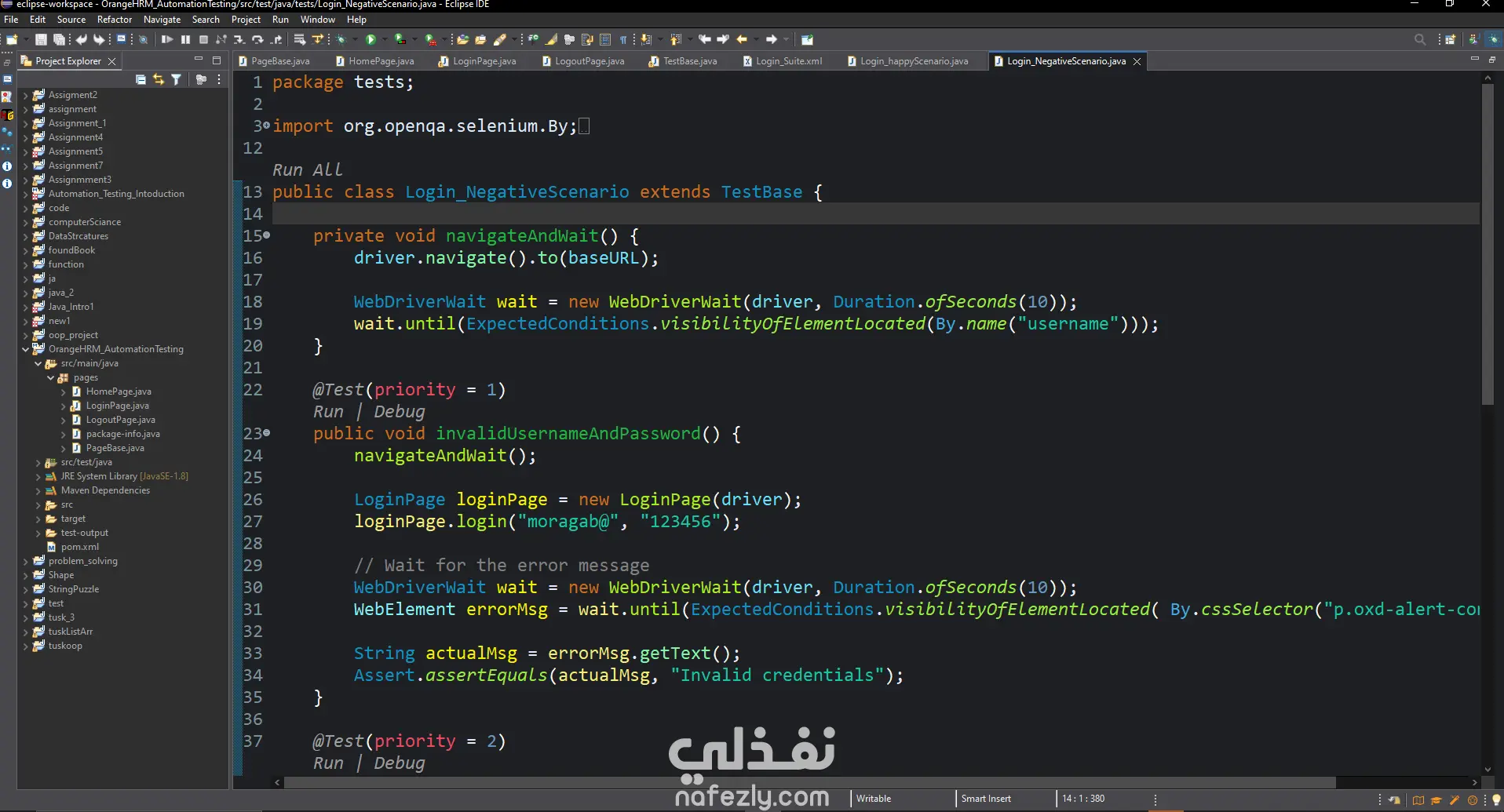Image resolution: width=1504 pixels, height=812 pixels.
Task: Expand the JRE System Library node
Action: (38, 476)
